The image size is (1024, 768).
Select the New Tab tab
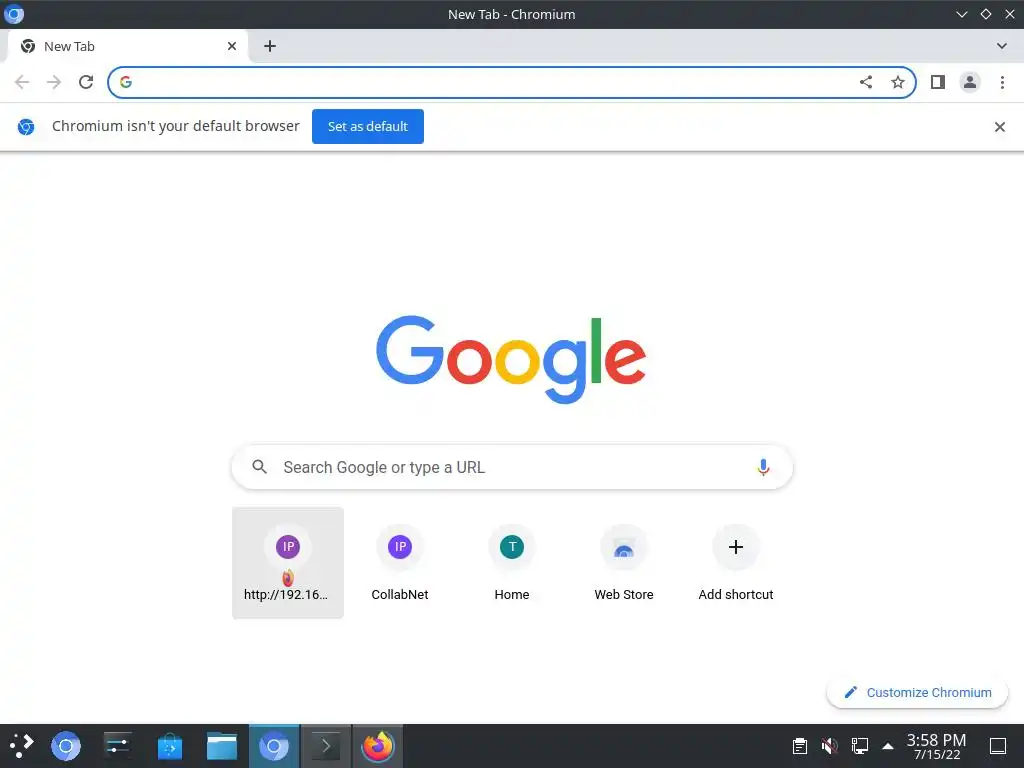[127, 46]
